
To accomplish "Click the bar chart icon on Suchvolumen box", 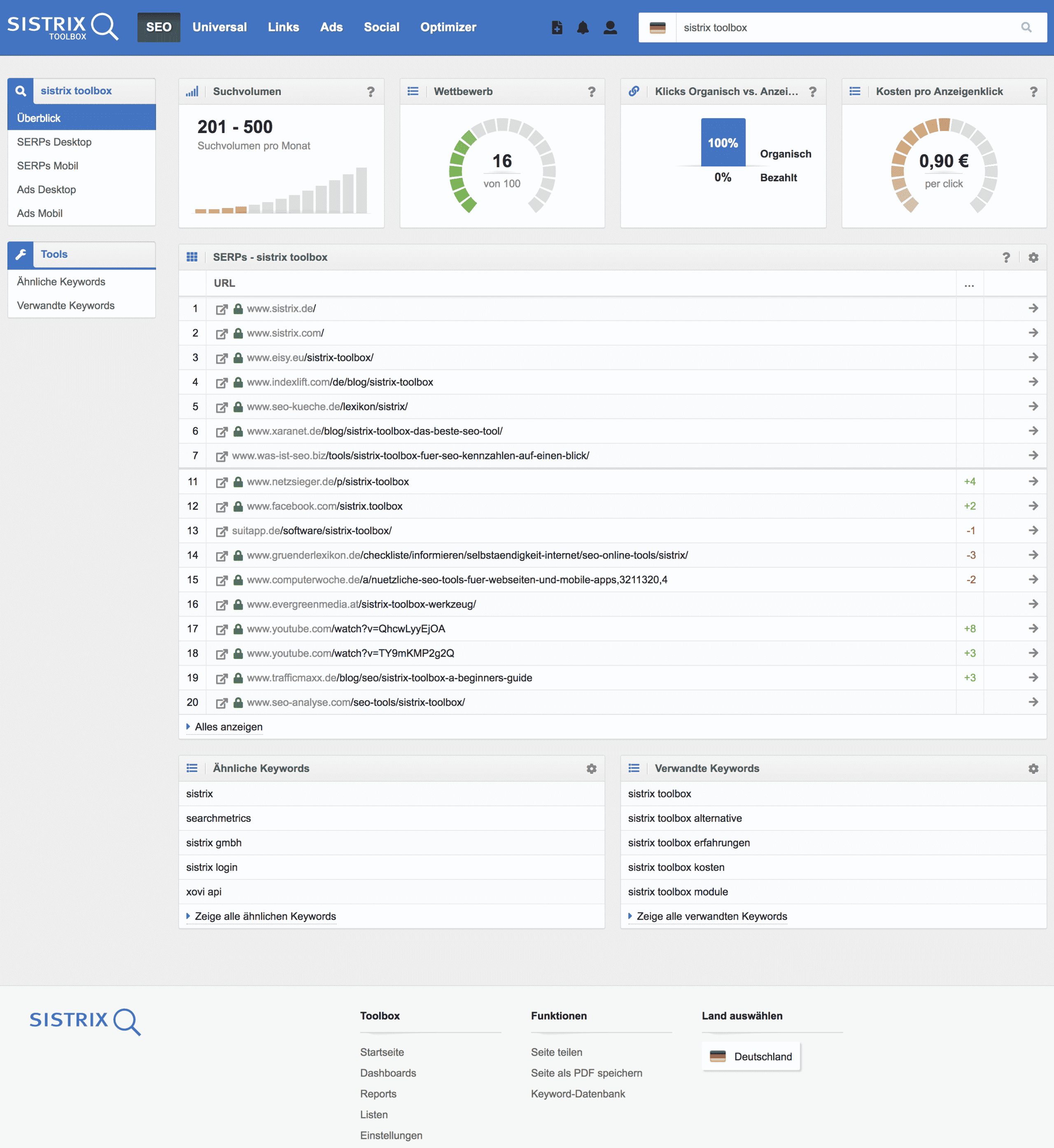I will click(191, 91).
